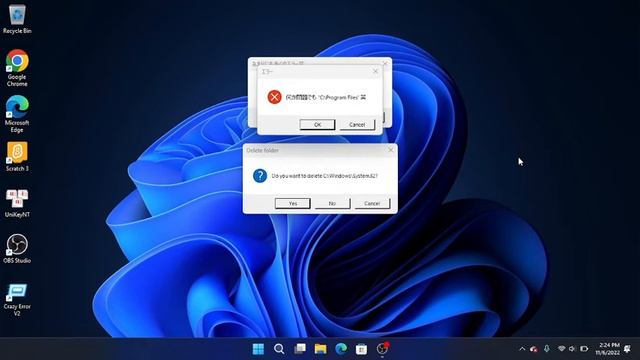Select the OBS Studio desktop shortcut
Image resolution: width=640 pixels, height=360 pixels.
point(17,249)
